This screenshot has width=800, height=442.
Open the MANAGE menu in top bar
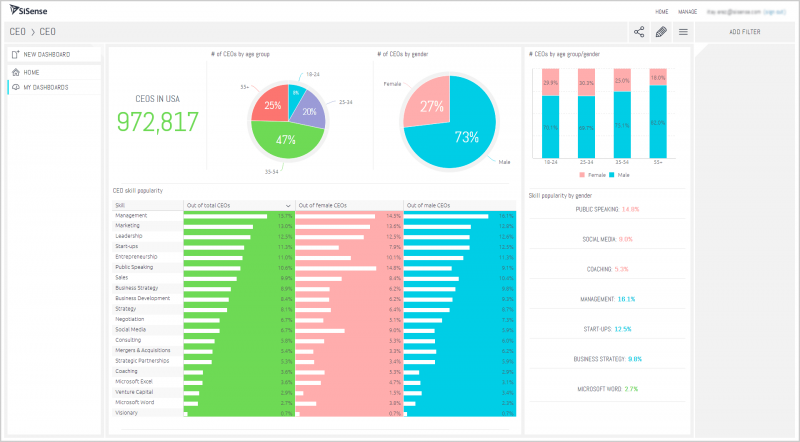(x=688, y=11)
